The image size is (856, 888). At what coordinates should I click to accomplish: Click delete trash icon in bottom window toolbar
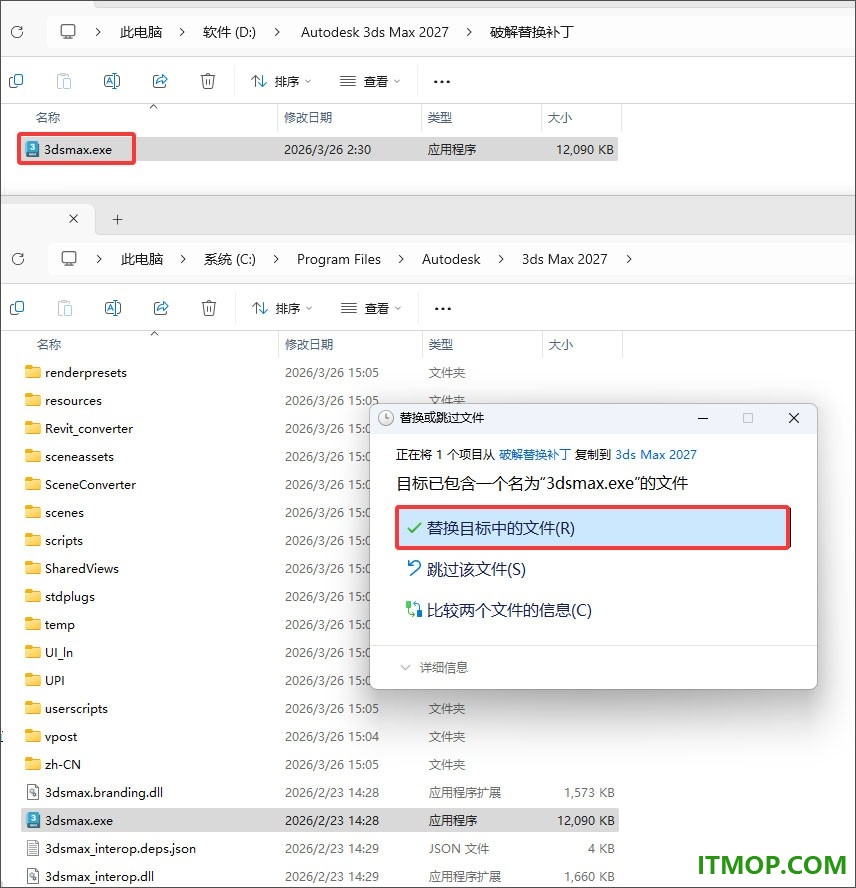[x=209, y=308]
